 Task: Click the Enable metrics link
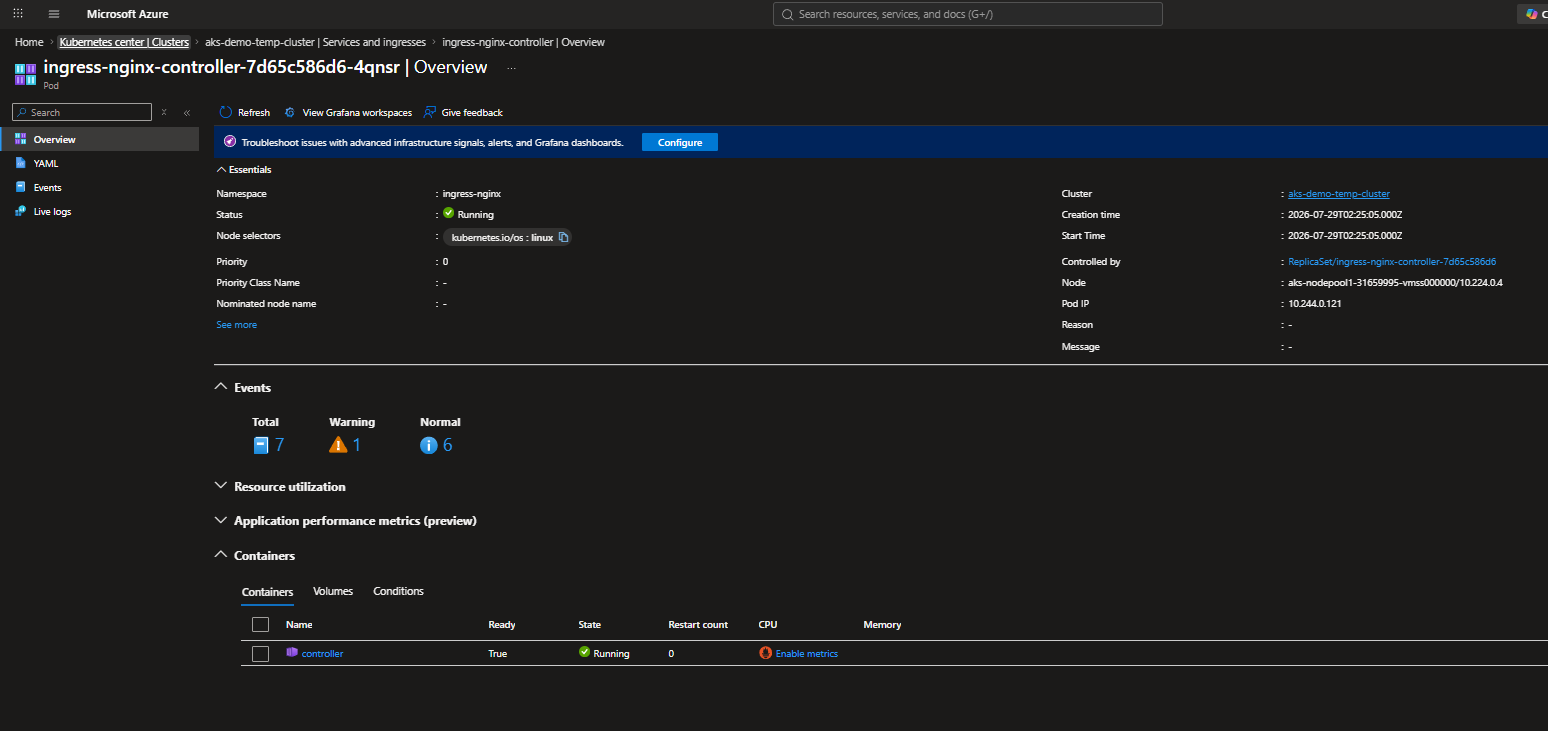tap(807, 654)
